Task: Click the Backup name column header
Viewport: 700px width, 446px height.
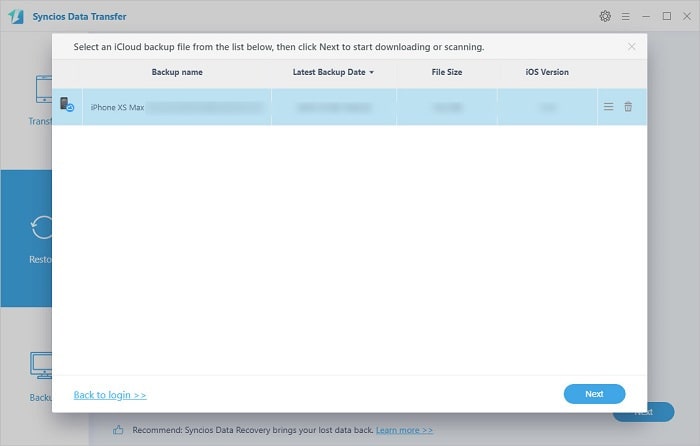Action: (x=176, y=73)
